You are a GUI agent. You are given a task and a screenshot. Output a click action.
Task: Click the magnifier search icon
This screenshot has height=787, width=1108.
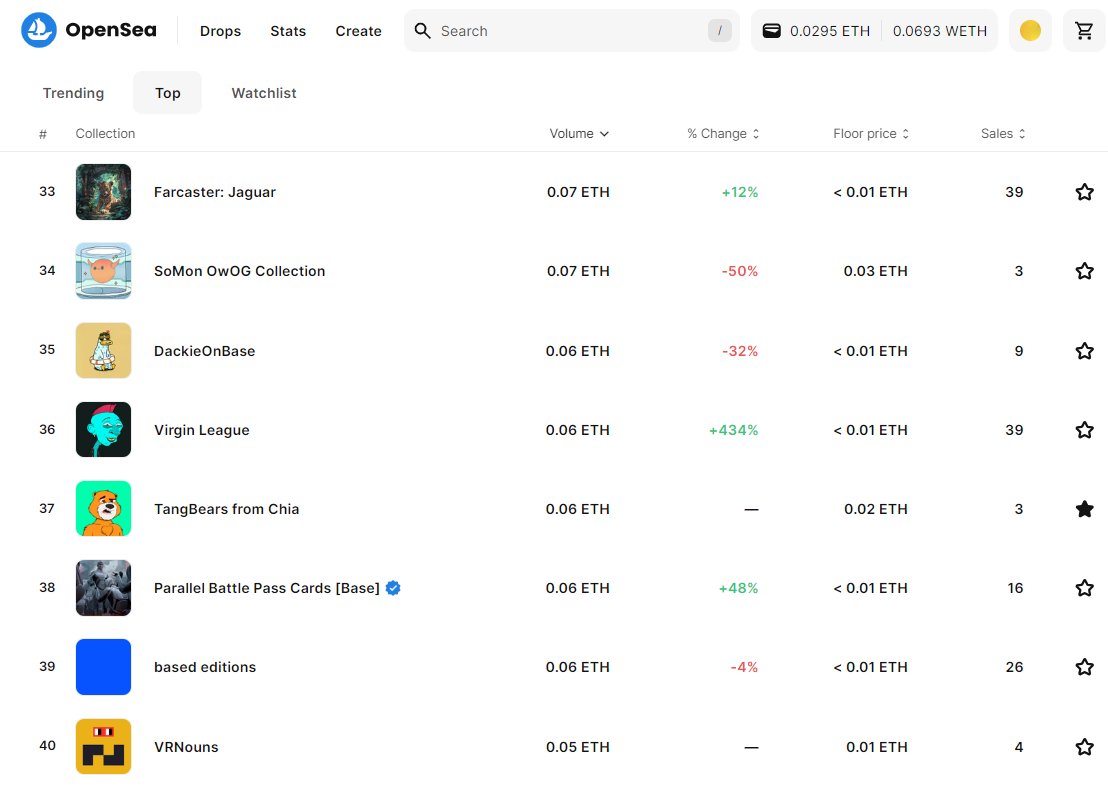(423, 30)
